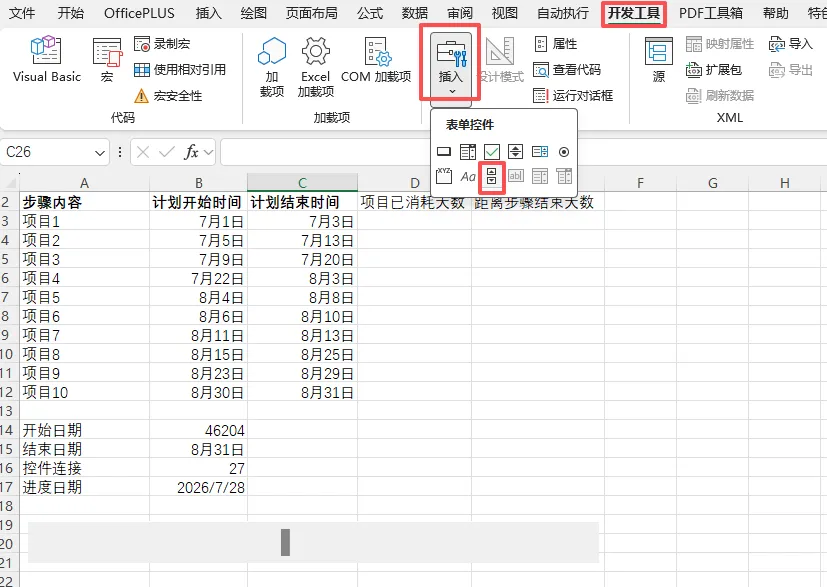827x587 pixels.
Task: Select the 开发工具 tab
Action: point(634,13)
